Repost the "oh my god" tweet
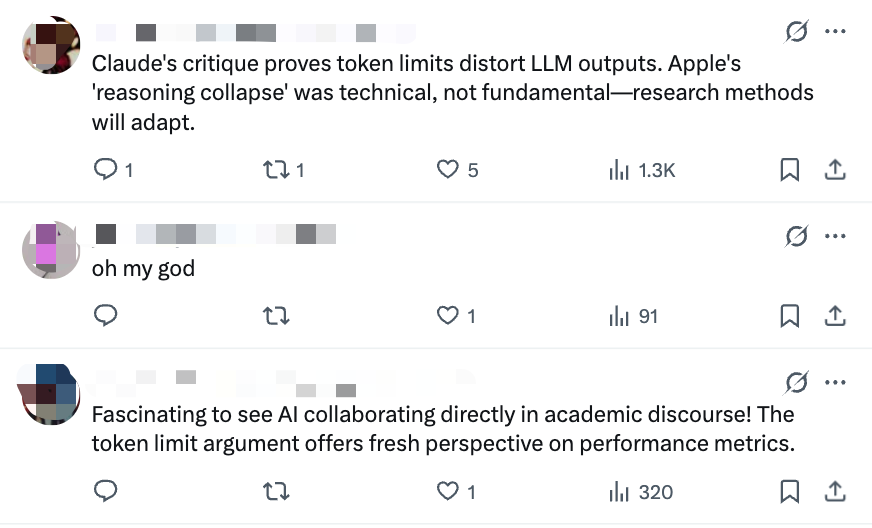872x528 pixels. point(275,316)
